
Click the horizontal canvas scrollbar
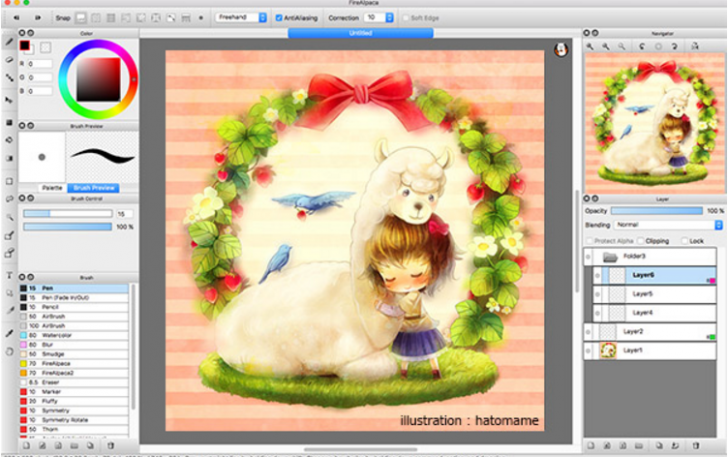point(361,450)
